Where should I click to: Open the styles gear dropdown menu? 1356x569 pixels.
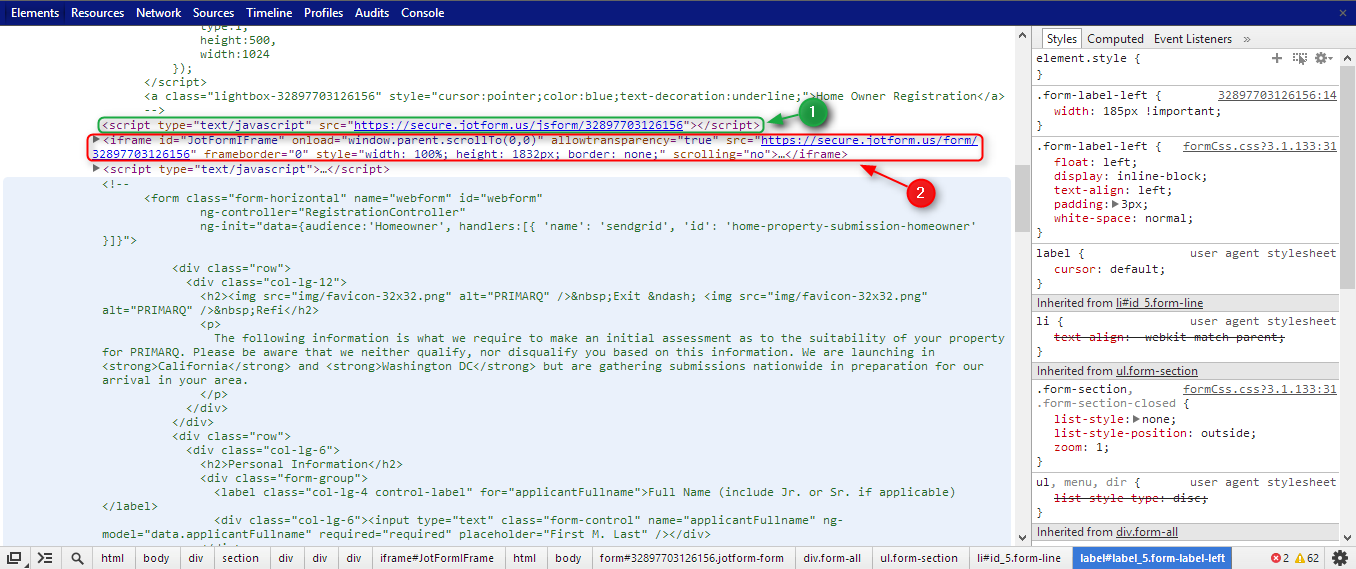(x=1323, y=59)
